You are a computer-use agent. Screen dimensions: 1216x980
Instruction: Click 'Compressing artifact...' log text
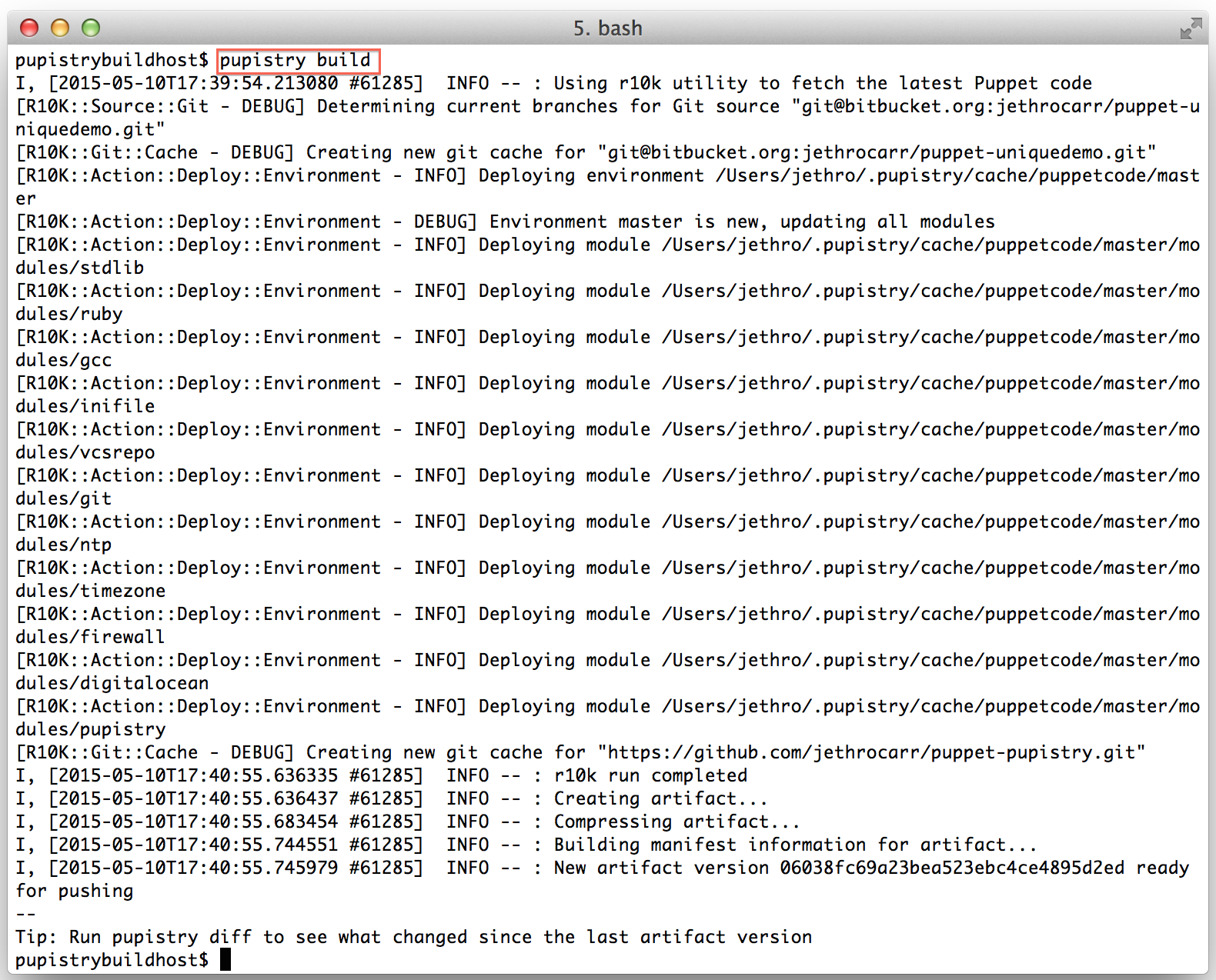click(x=676, y=822)
